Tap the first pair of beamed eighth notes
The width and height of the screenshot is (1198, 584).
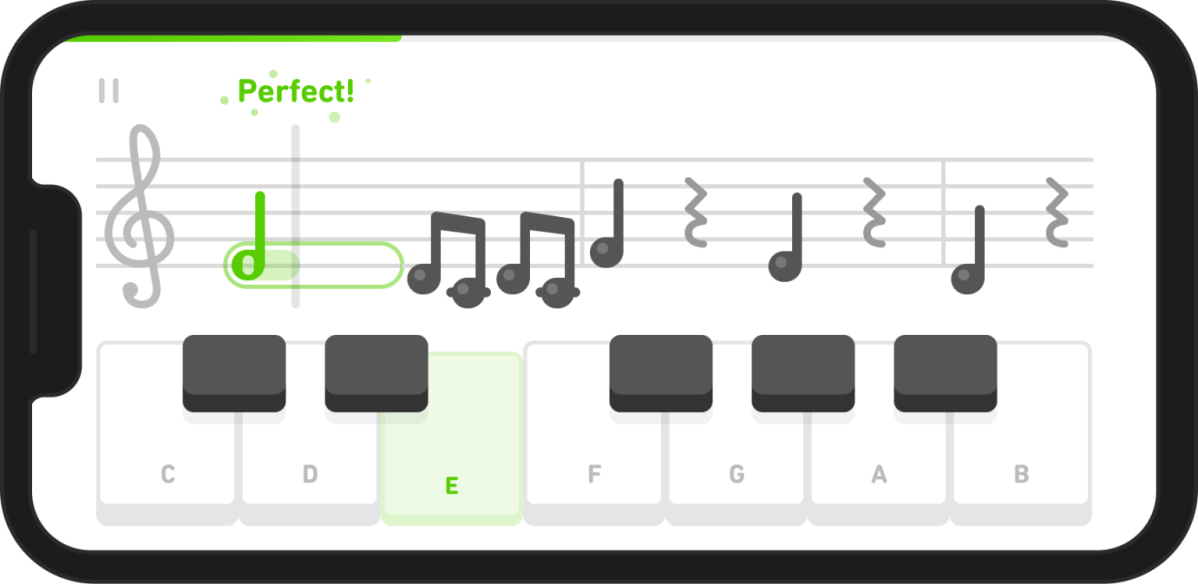point(448,260)
